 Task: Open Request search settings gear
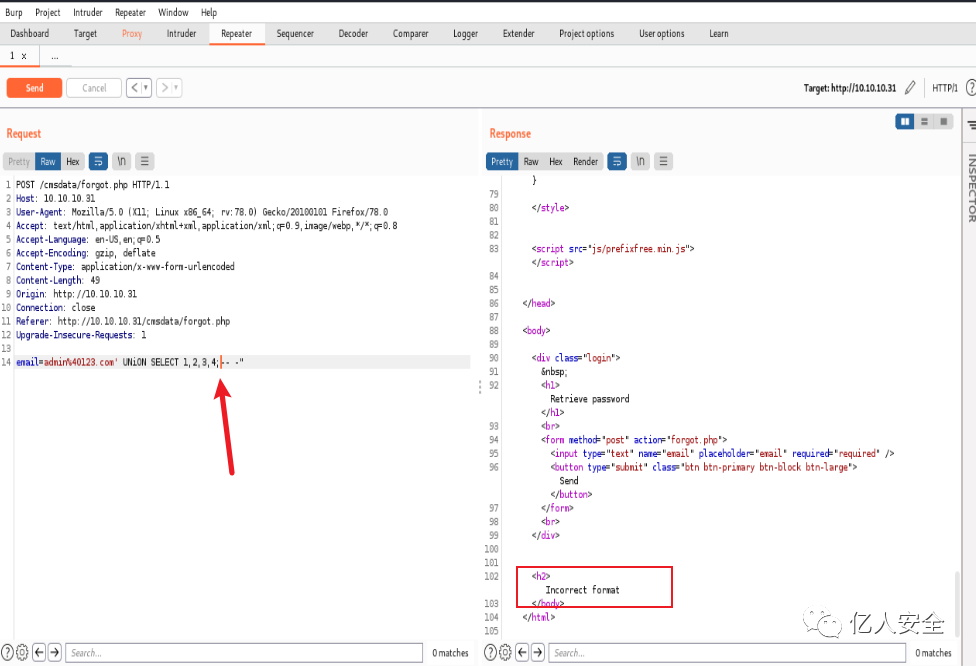tap(22, 652)
